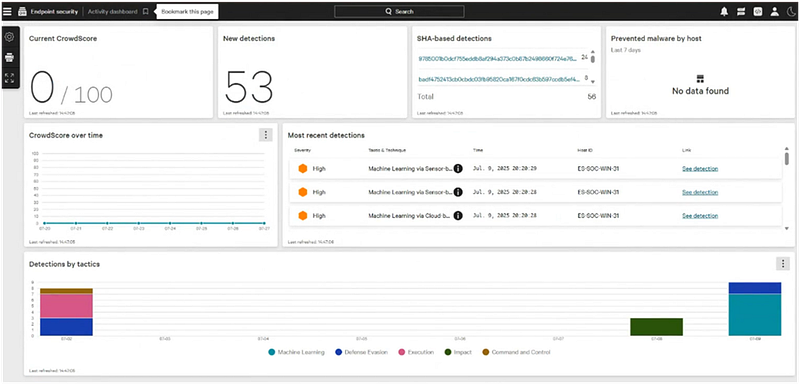Toggle Command and Control legend item
The height and width of the screenshot is (385, 800).
pyautogui.click(x=516, y=352)
